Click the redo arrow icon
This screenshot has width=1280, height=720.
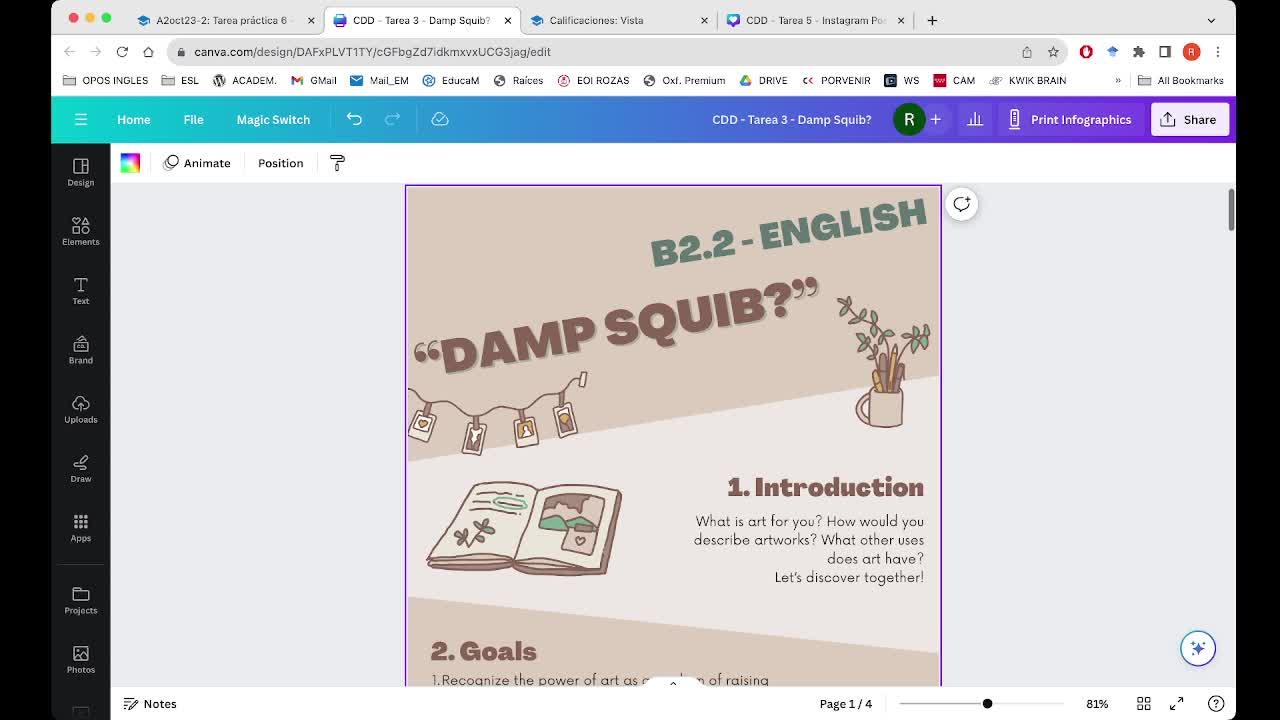click(392, 119)
